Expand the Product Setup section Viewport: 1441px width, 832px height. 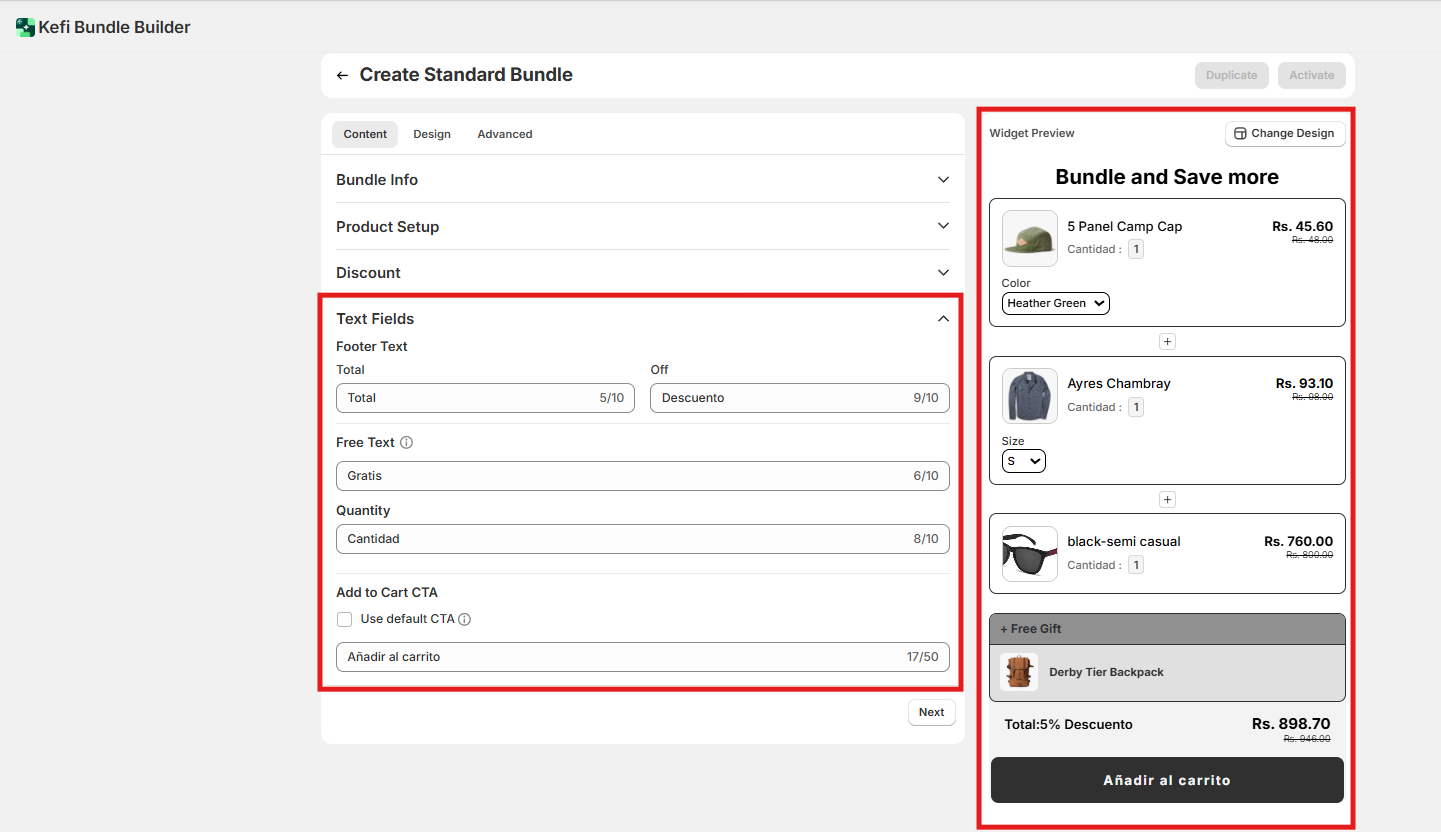click(x=642, y=227)
